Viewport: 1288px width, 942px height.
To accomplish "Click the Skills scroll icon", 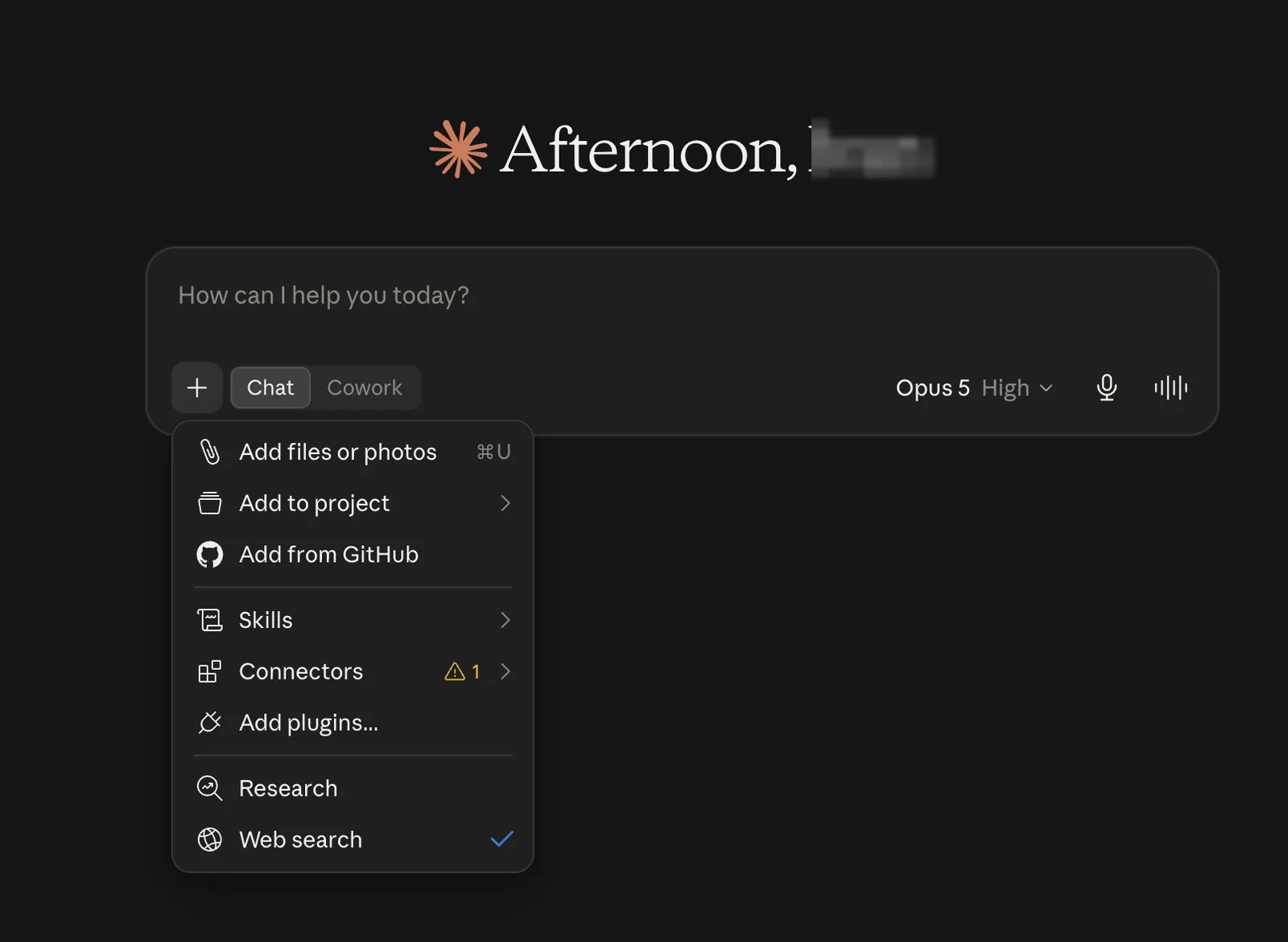I will [209, 620].
